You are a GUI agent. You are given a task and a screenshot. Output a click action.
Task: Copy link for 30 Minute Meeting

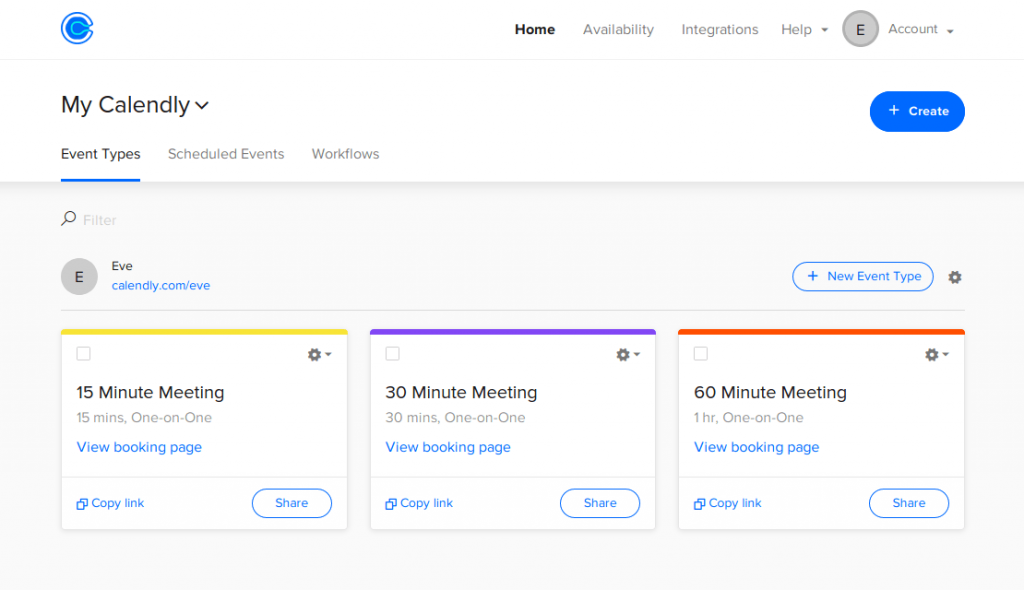click(419, 503)
